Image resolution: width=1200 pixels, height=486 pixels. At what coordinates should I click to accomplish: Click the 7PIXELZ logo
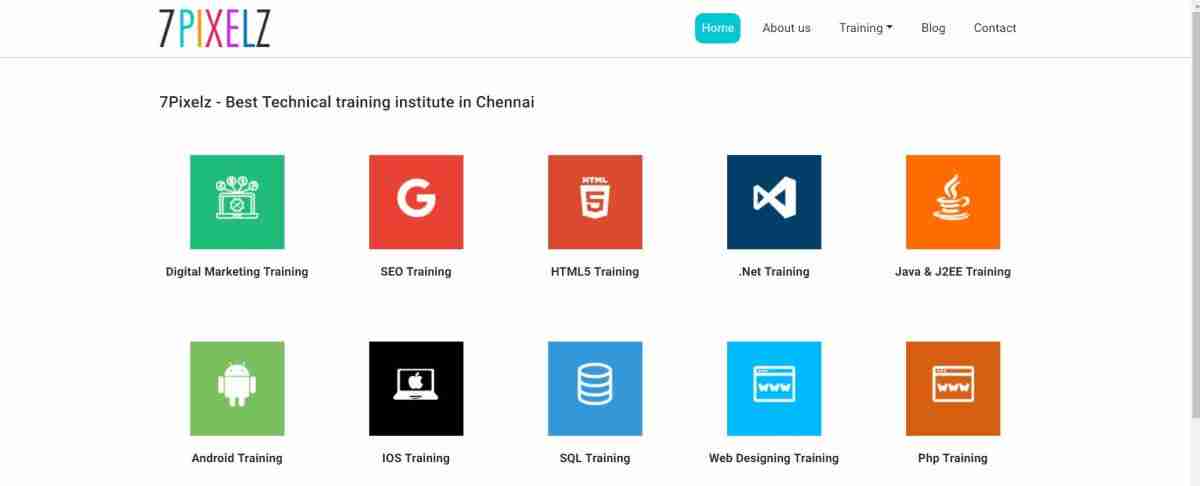tap(214, 28)
